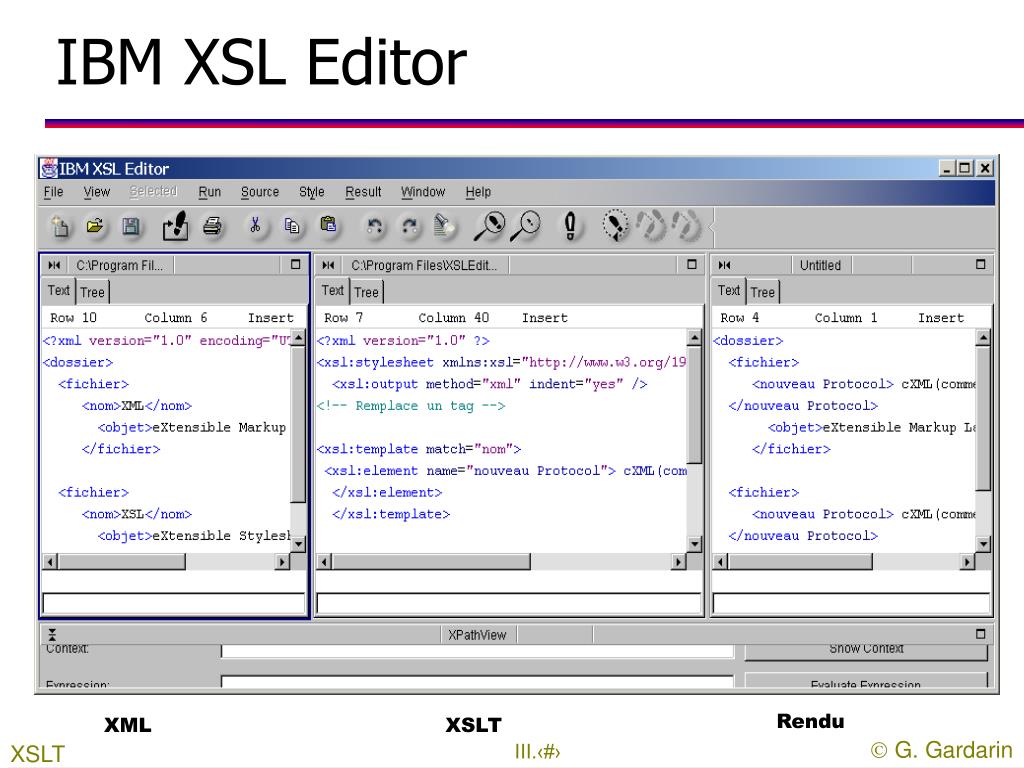Click the Redo arrow icon
1024x768 pixels.
tap(409, 227)
